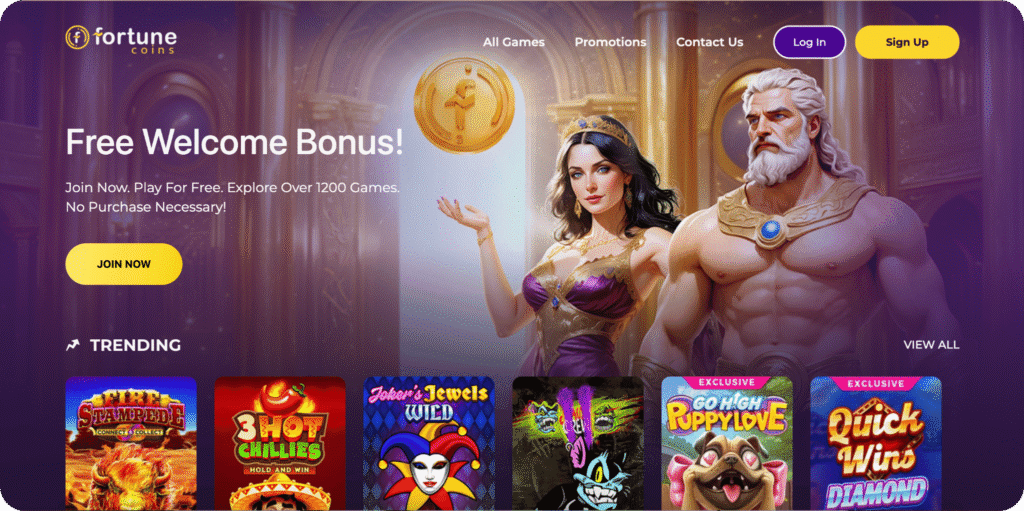Click the fortune coins brand text
This screenshot has height=511, width=1024.
pyautogui.click(x=135, y=39)
